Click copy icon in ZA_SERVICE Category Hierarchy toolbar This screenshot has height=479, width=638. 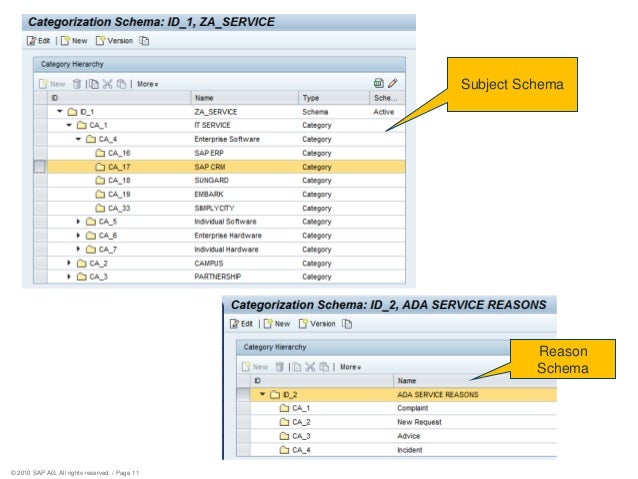point(94,84)
